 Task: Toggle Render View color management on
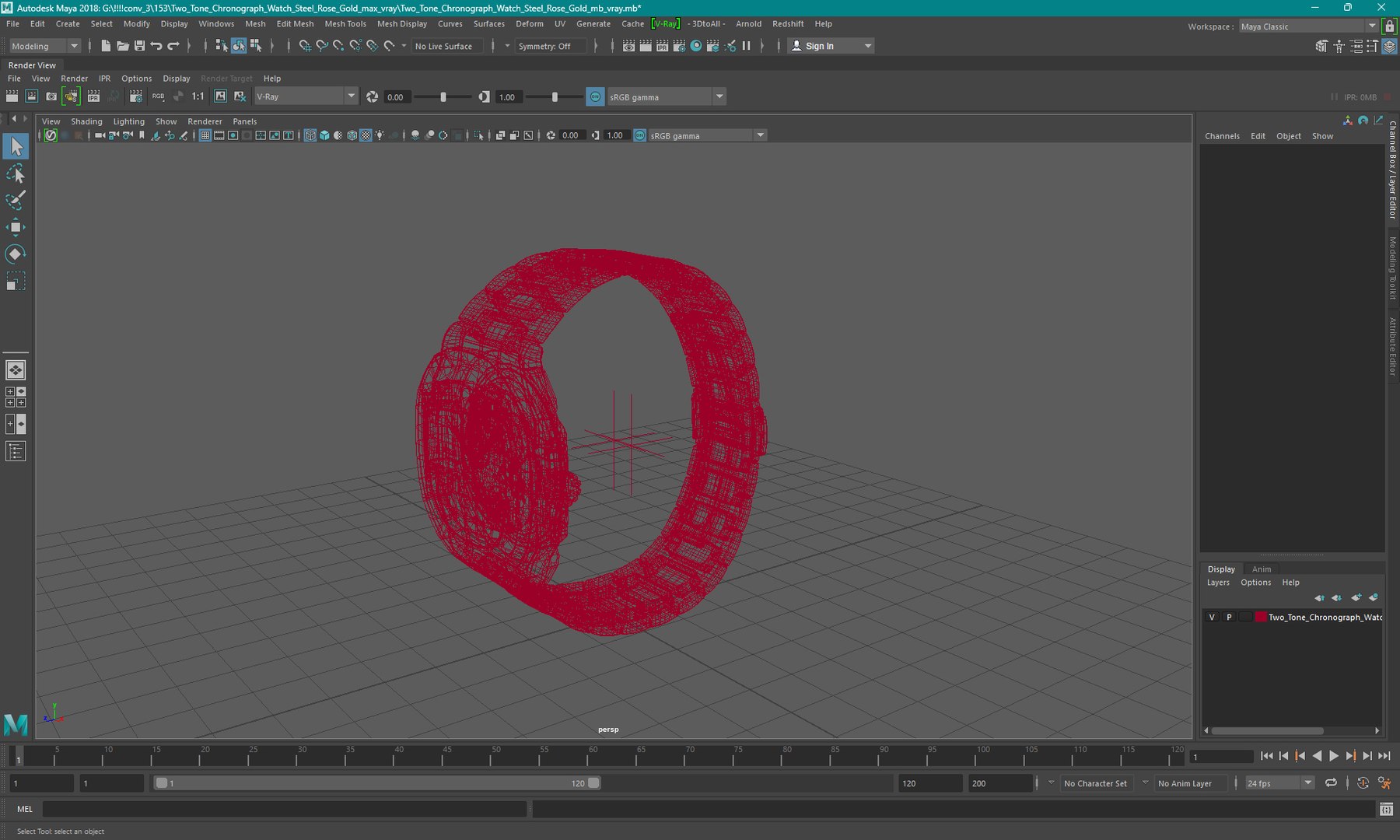pyautogui.click(x=595, y=96)
